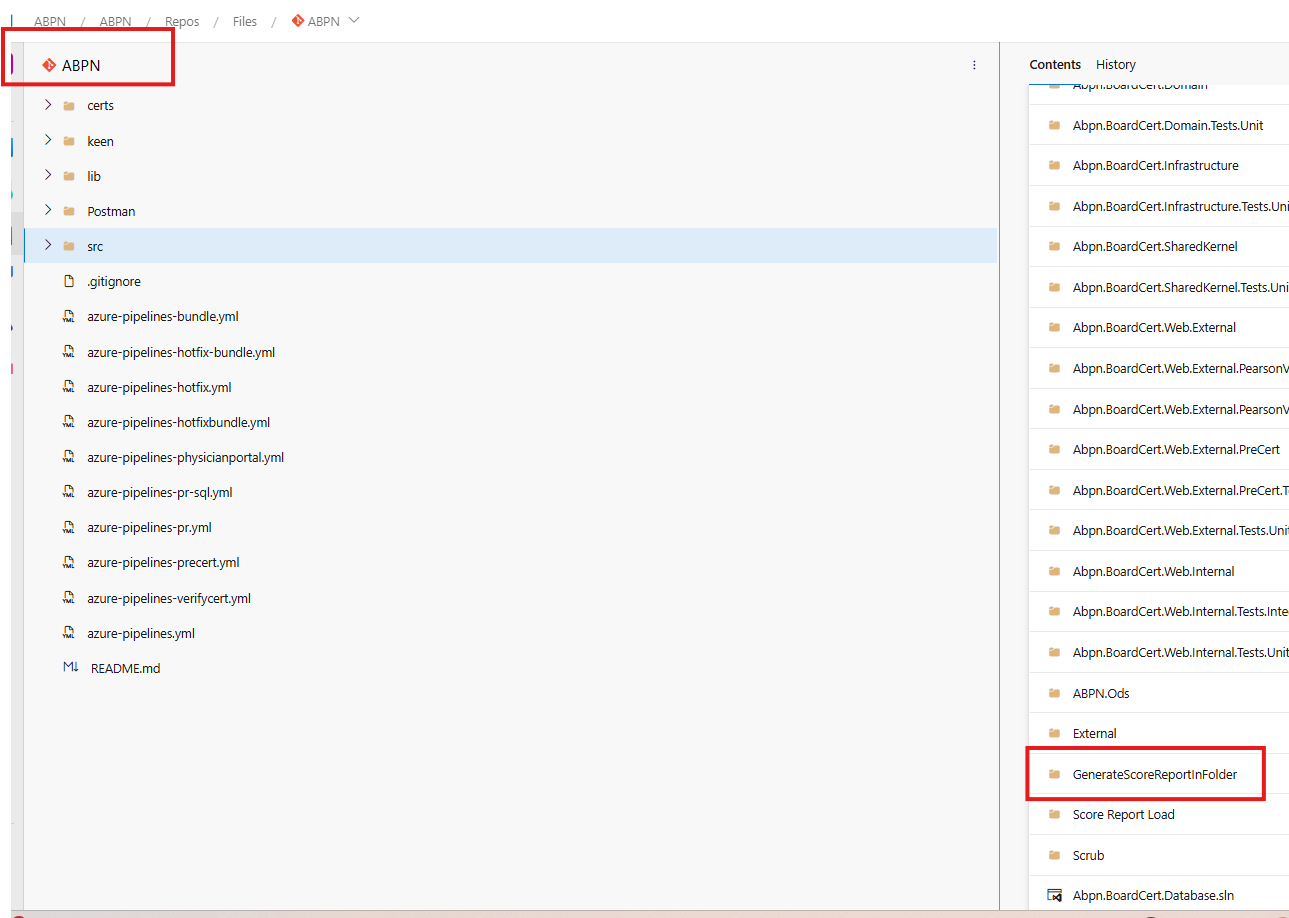
Task: Click the first ABPN breadcrumb link
Action: click(50, 21)
